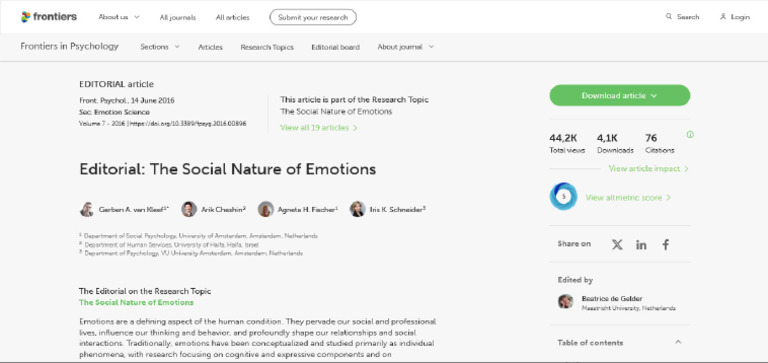Open View article impact link
This screenshot has width=768, height=363.
point(648,169)
